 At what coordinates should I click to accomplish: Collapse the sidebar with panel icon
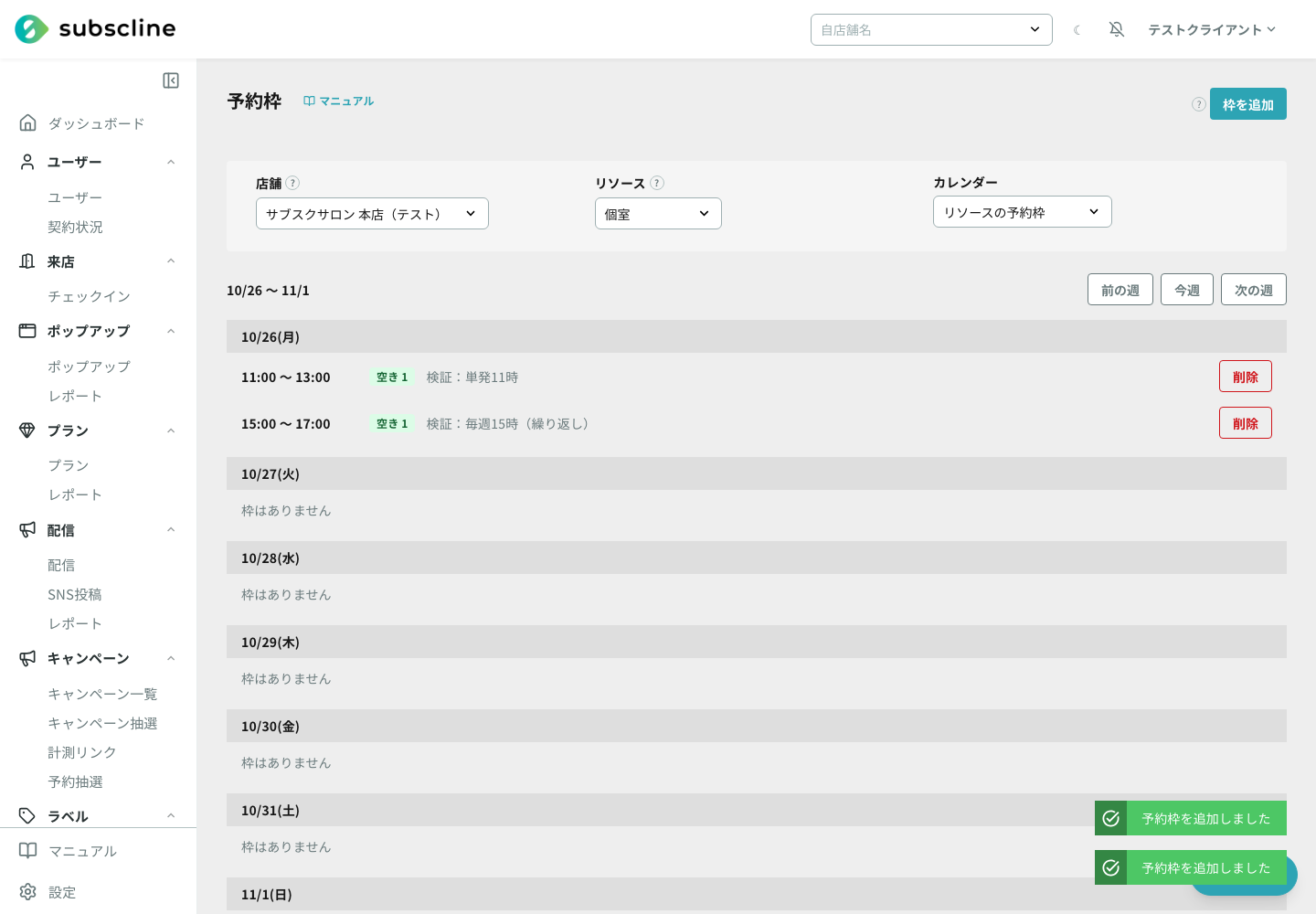(x=171, y=80)
